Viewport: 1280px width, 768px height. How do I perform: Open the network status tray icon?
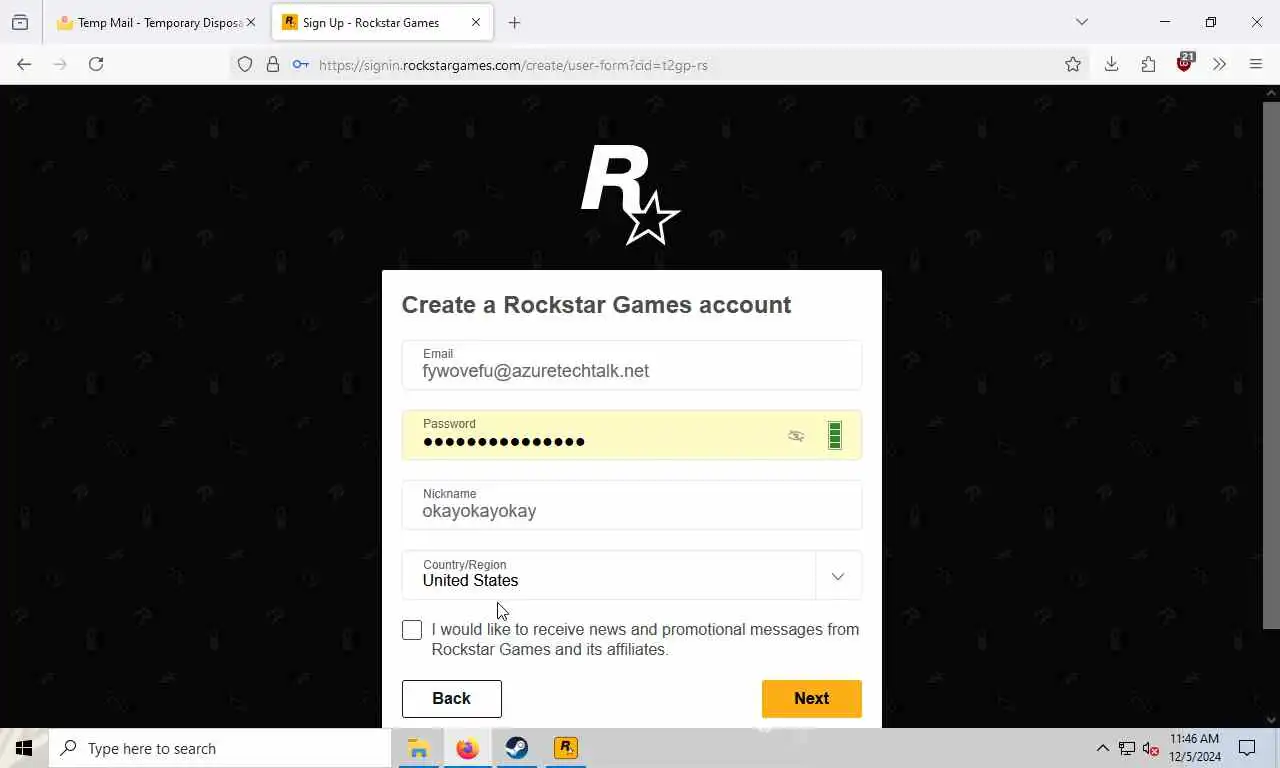click(x=1127, y=748)
